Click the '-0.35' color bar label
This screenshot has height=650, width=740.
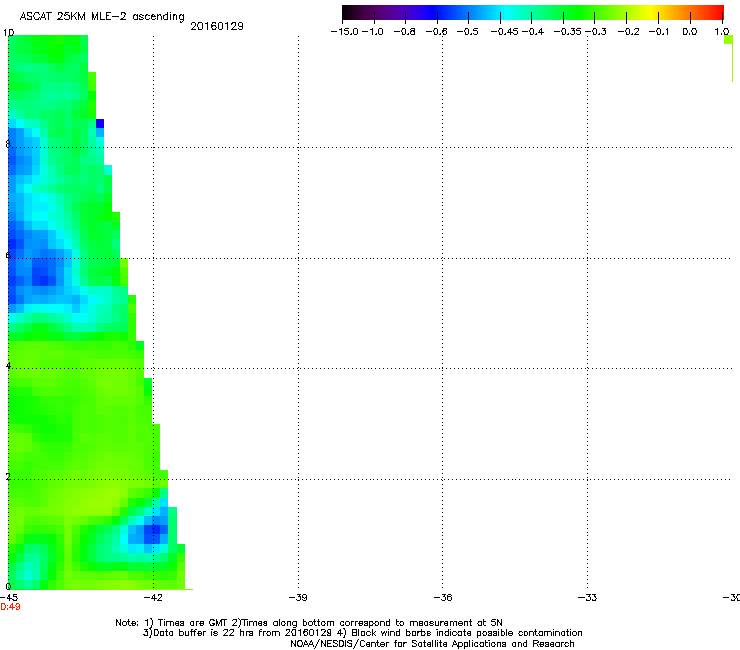click(568, 32)
